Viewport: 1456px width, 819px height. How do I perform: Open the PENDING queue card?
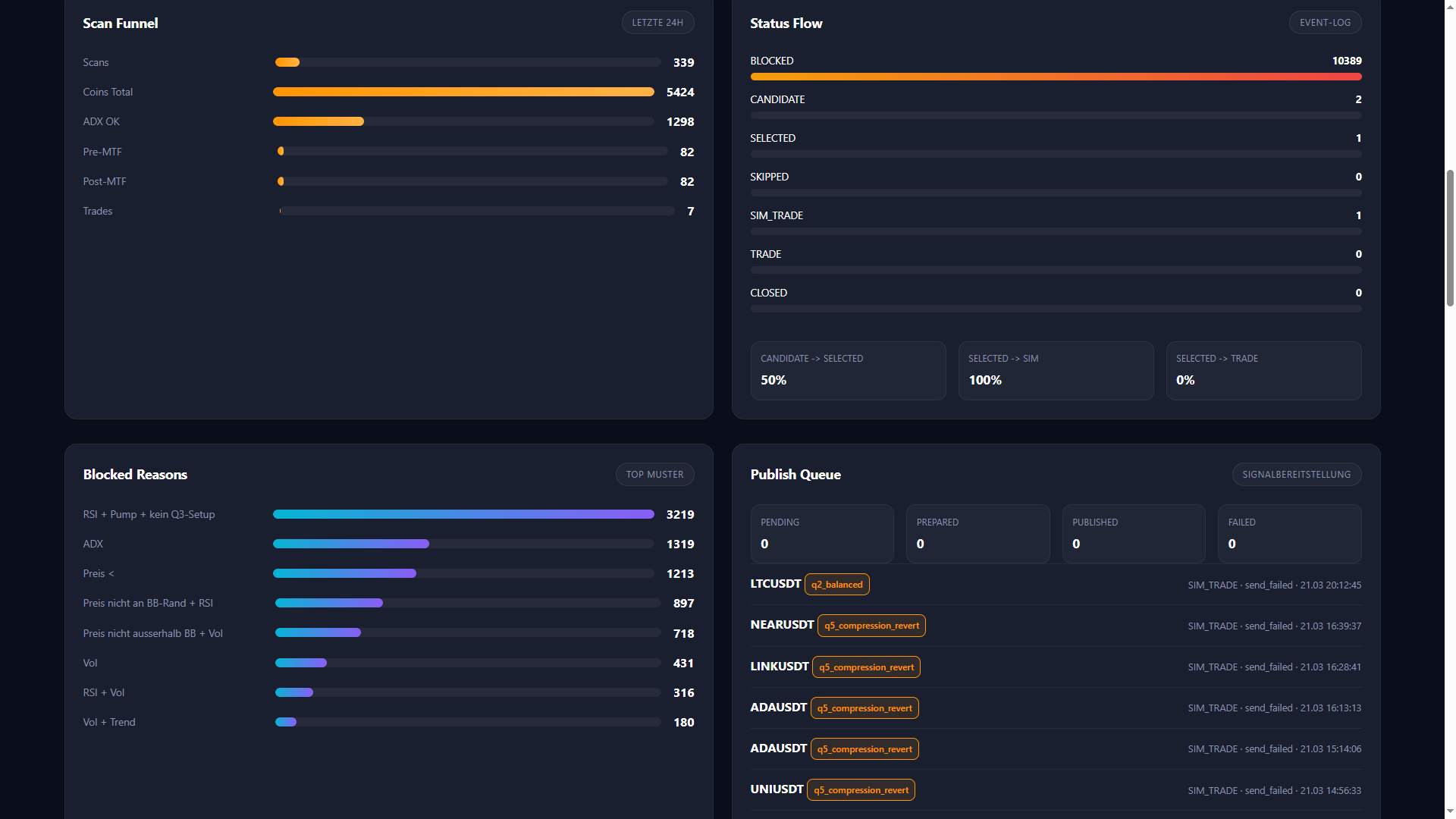point(822,534)
